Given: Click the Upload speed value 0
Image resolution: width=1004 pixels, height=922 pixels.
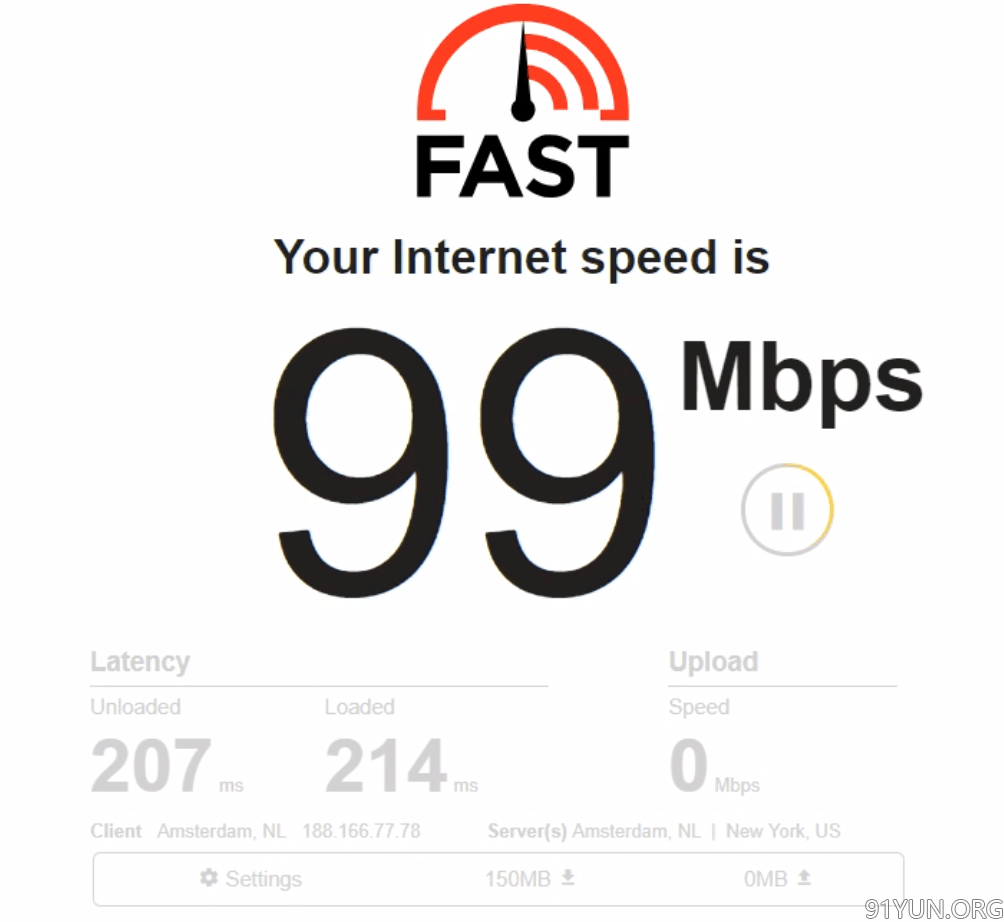Looking at the screenshot, I should [688, 765].
